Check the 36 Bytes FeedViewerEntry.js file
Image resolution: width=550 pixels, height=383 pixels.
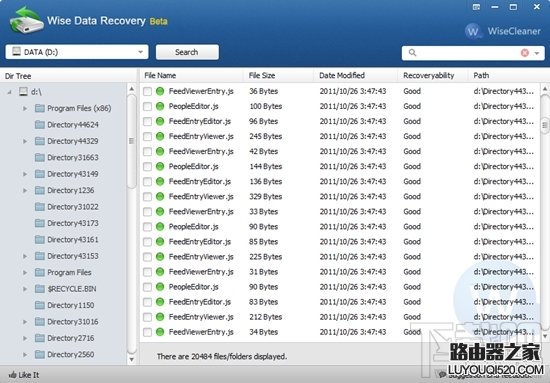(x=147, y=92)
